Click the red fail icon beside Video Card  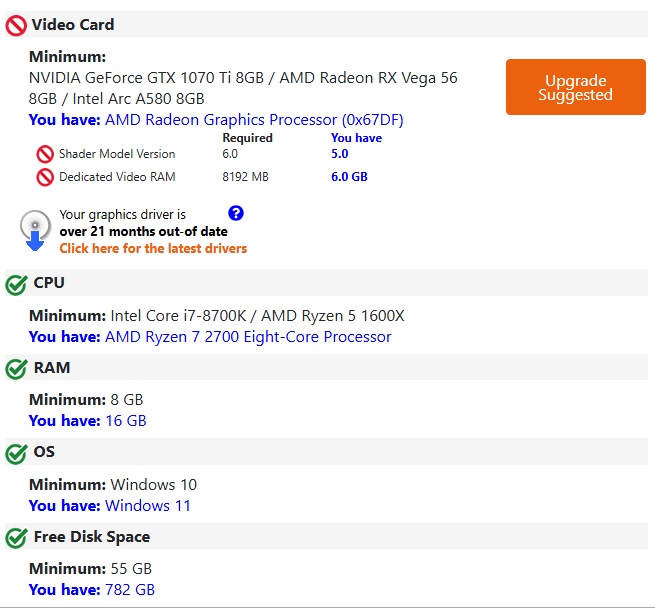click(16, 25)
